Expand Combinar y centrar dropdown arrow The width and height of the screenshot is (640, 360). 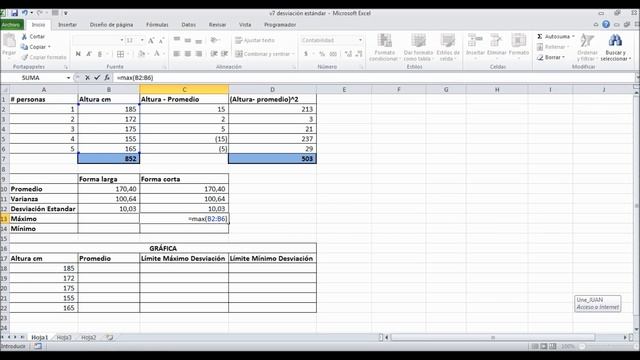293,54
